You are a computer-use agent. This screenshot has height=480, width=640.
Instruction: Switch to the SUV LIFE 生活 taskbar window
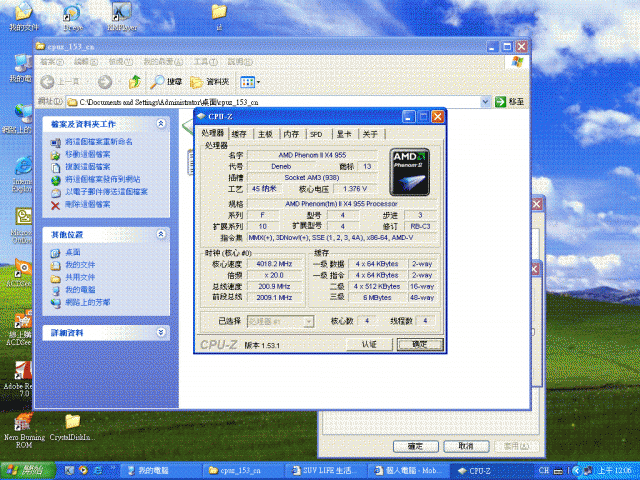[x=325, y=471]
